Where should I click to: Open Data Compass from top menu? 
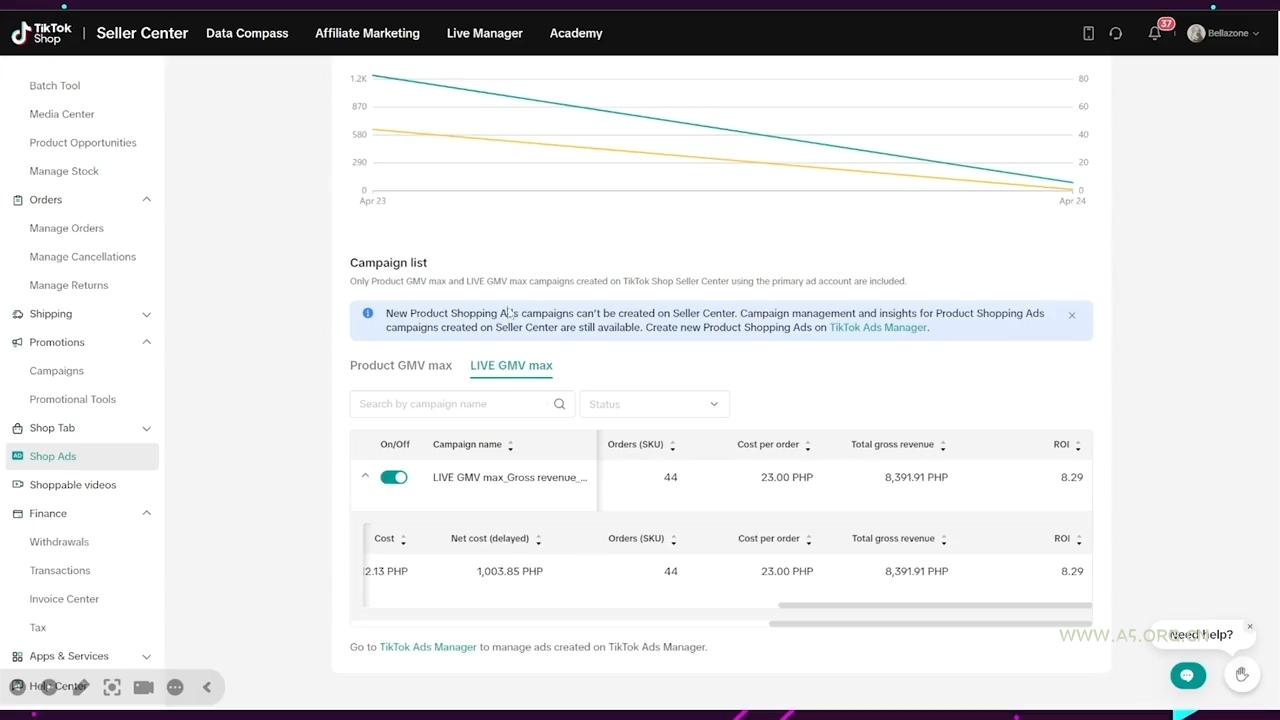pos(247,33)
